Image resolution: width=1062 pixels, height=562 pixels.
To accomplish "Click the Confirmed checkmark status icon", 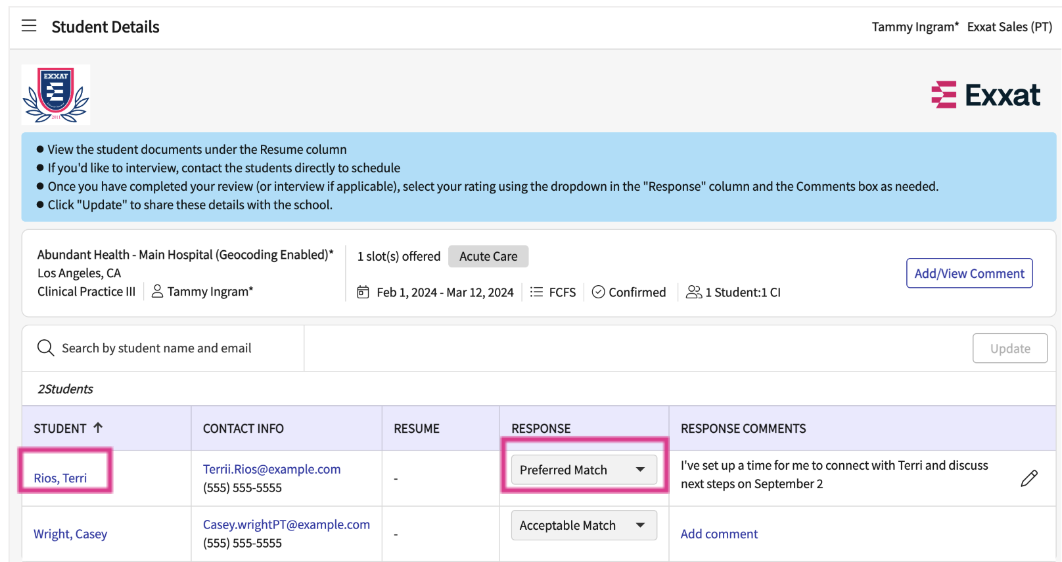I will coord(598,292).
